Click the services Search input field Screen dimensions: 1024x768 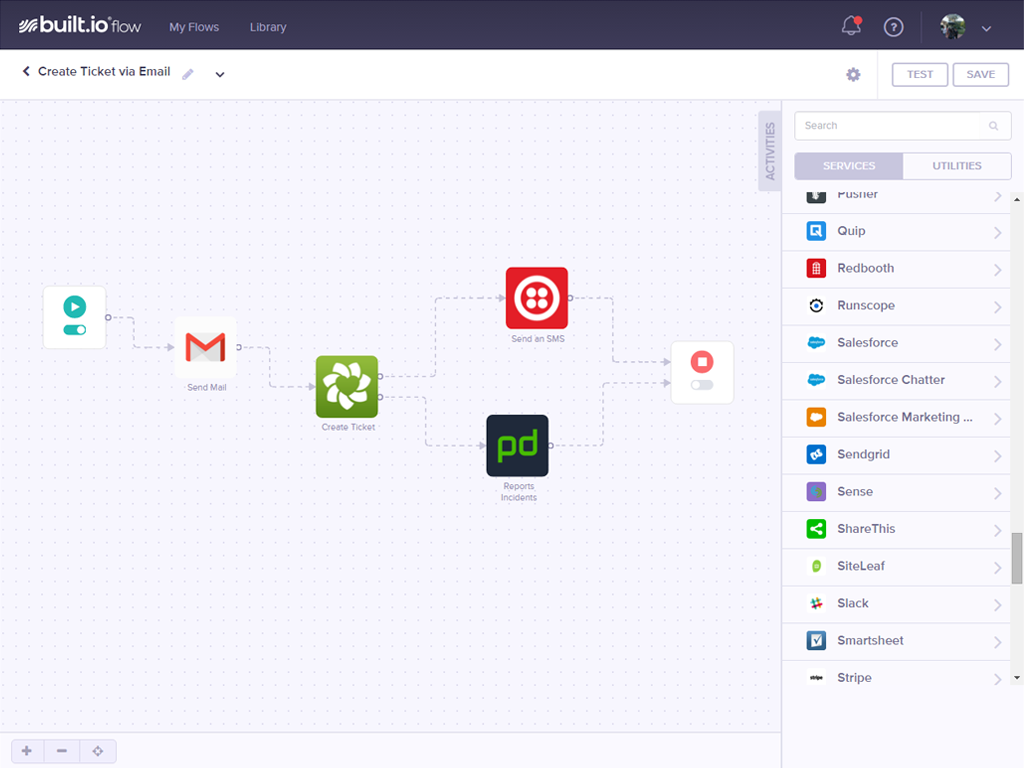pos(893,126)
